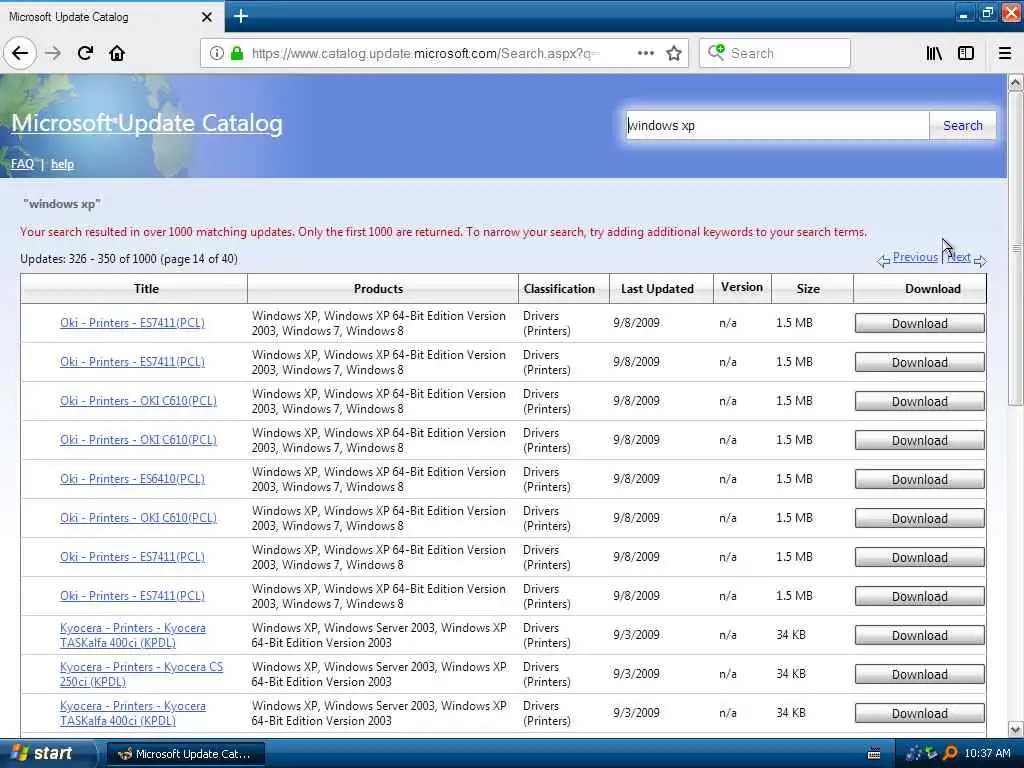Image resolution: width=1024 pixels, height=768 pixels.
Task: Click the keyboard icon in taskbar
Action: [874, 754]
